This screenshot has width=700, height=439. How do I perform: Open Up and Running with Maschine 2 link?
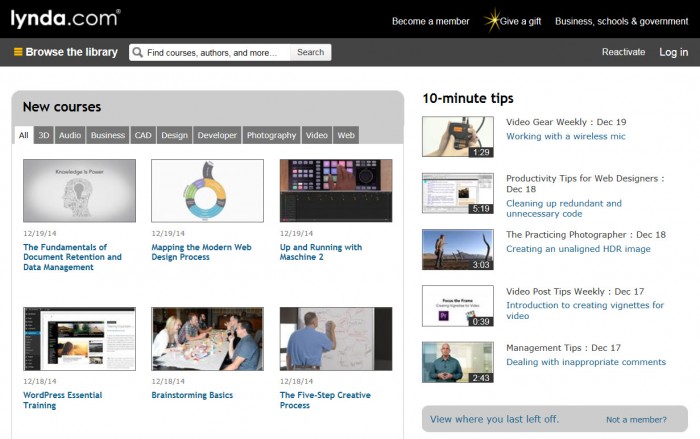point(321,252)
